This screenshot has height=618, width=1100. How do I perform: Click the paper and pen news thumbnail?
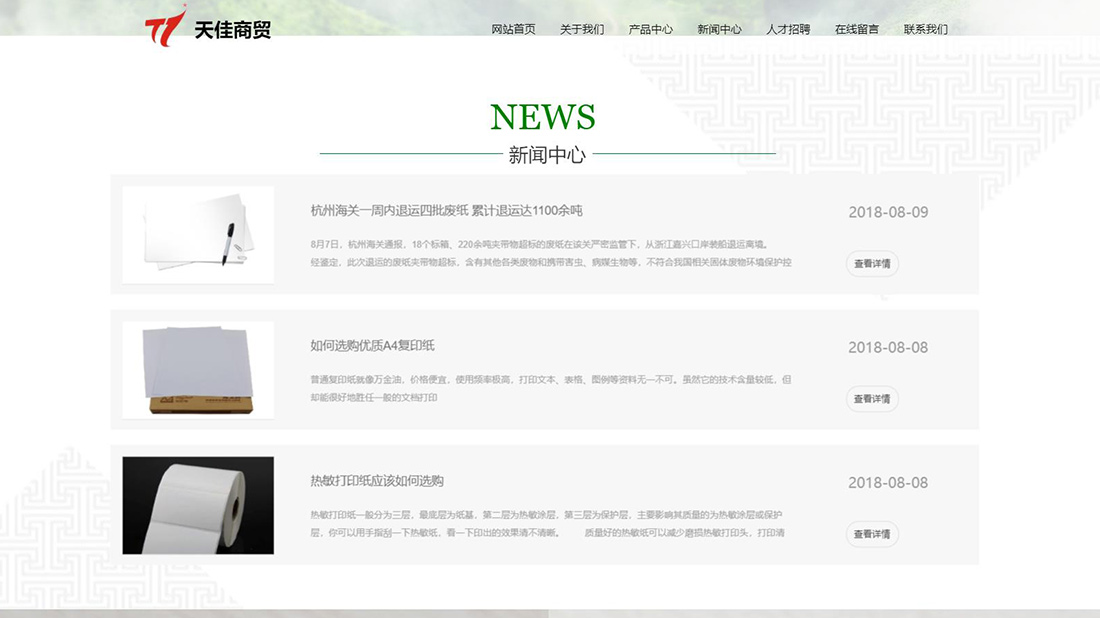(x=196, y=234)
